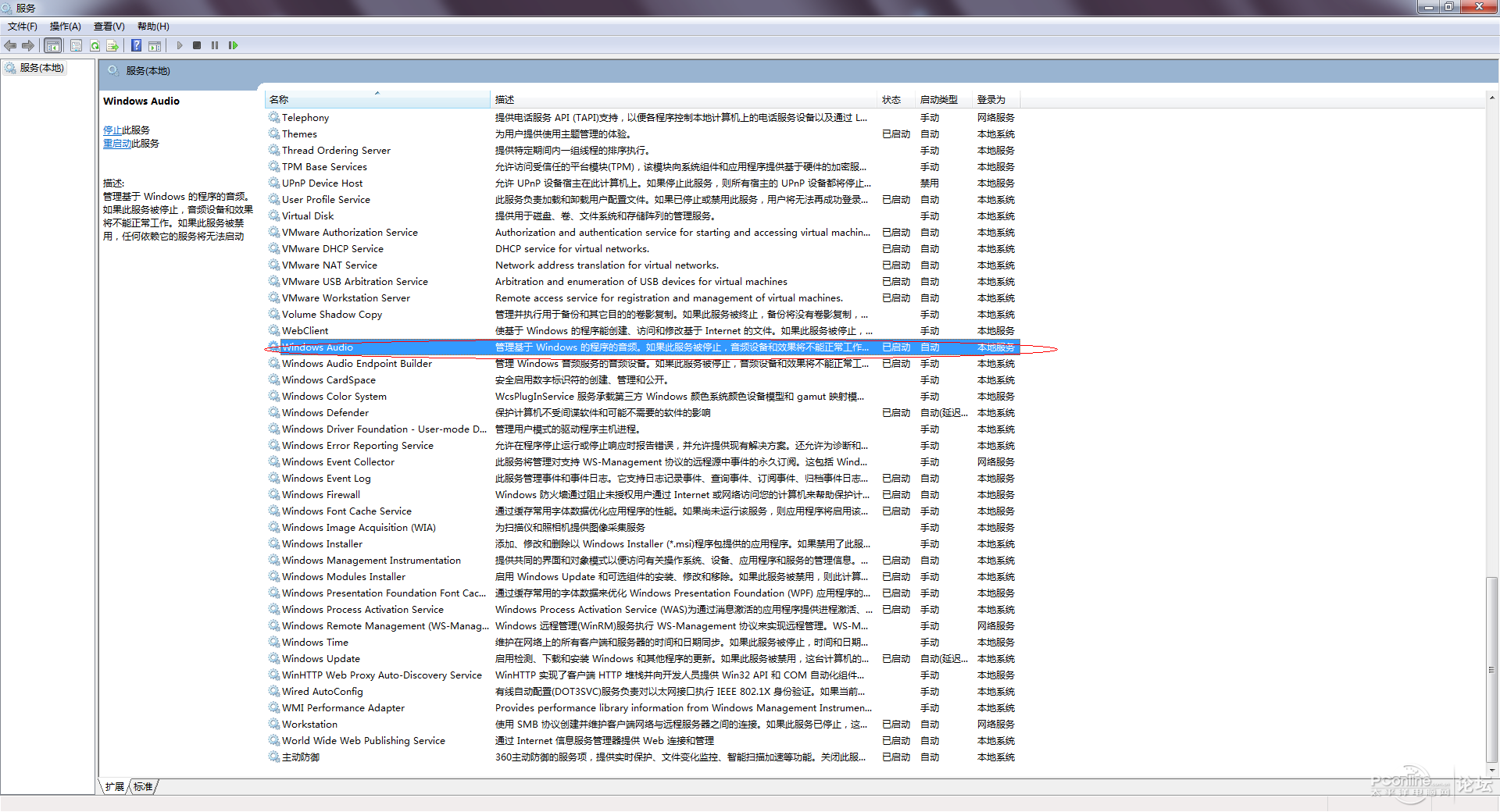The width and height of the screenshot is (1500, 812).
Task: Click the Restart service toolbar icon
Action: 233,45
